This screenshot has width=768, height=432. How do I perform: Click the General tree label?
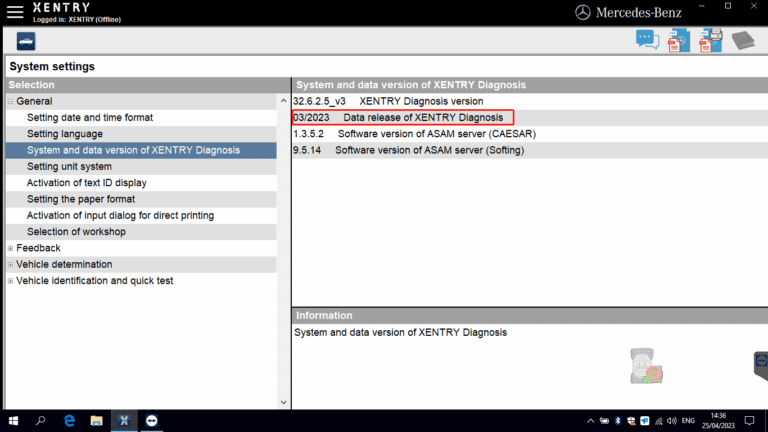coord(34,101)
